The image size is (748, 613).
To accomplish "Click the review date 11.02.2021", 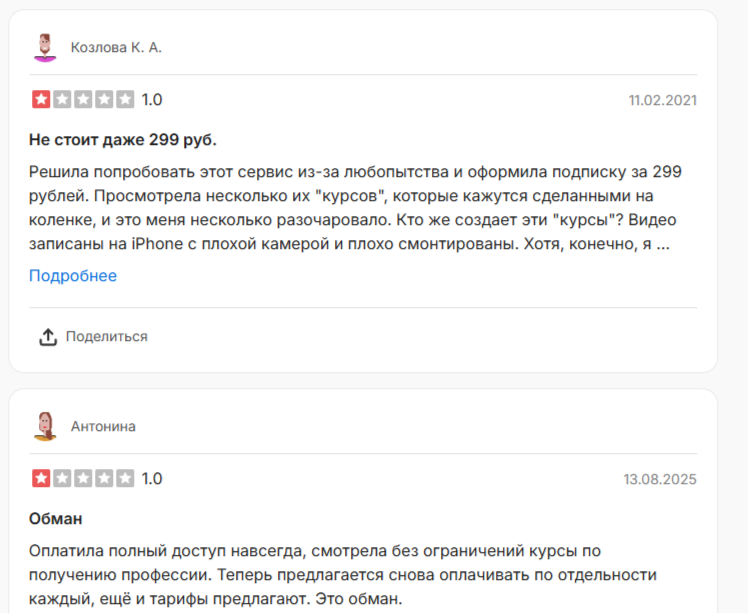I will click(662, 100).
